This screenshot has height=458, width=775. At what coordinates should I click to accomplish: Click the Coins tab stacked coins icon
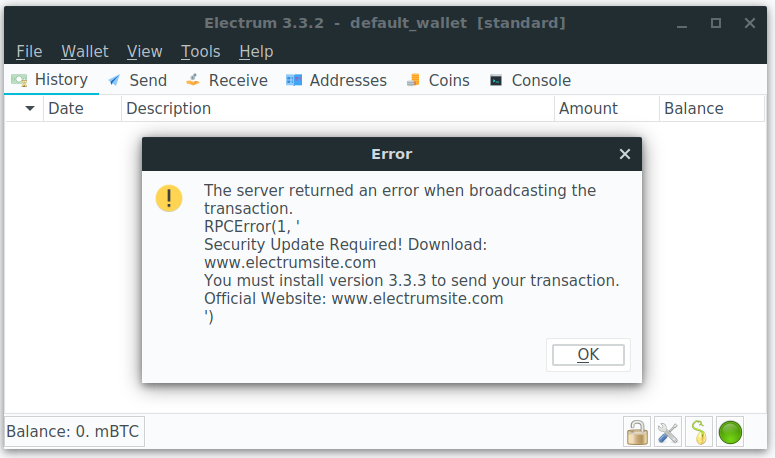coord(413,80)
